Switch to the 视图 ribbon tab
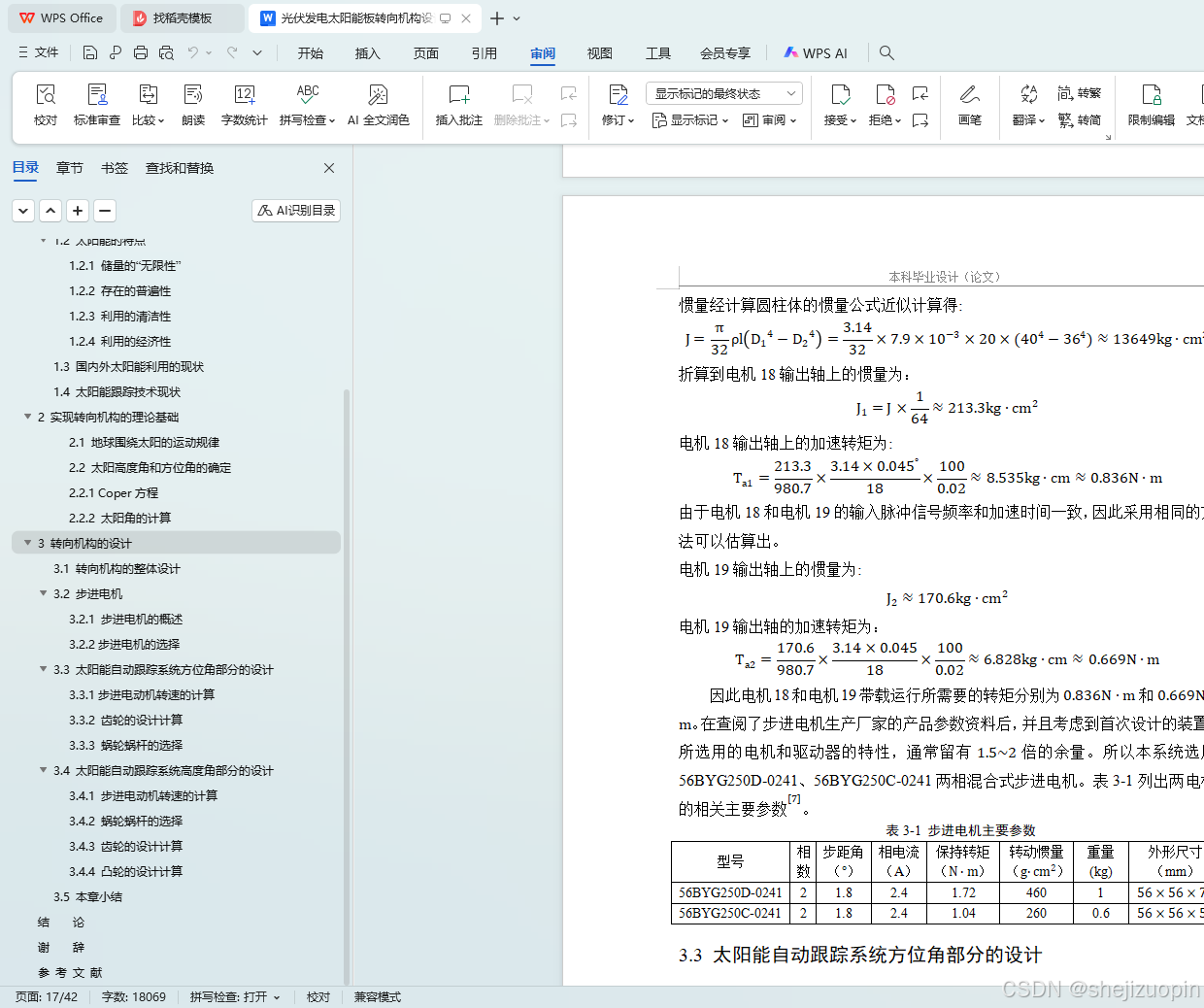Image resolution: width=1204 pixels, height=1008 pixels. [x=600, y=53]
